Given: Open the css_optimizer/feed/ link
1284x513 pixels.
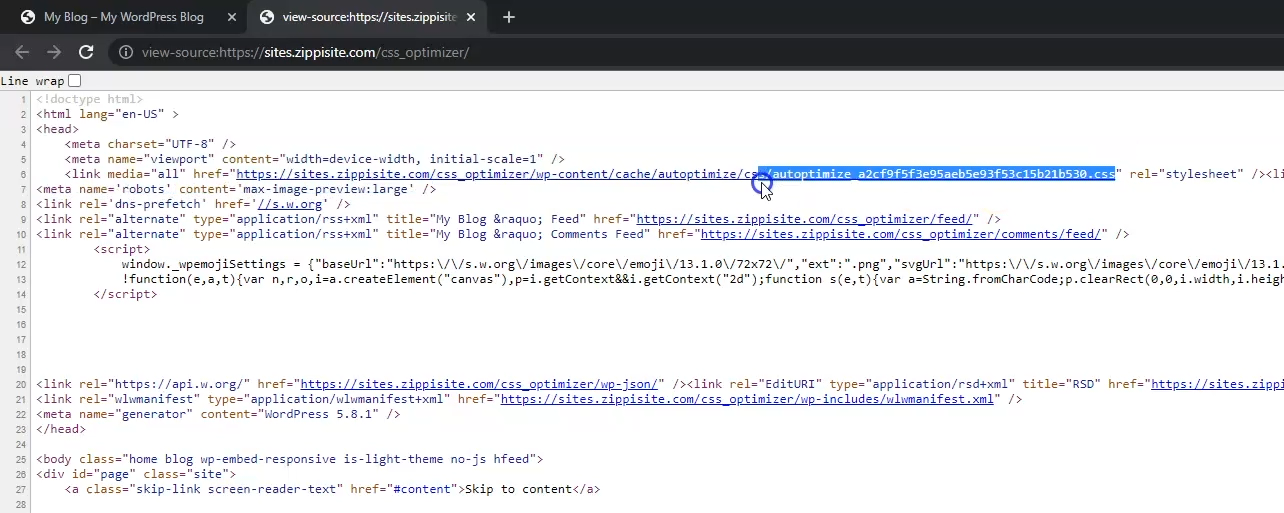Looking at the screenshot, I should [x=804, y=219].
